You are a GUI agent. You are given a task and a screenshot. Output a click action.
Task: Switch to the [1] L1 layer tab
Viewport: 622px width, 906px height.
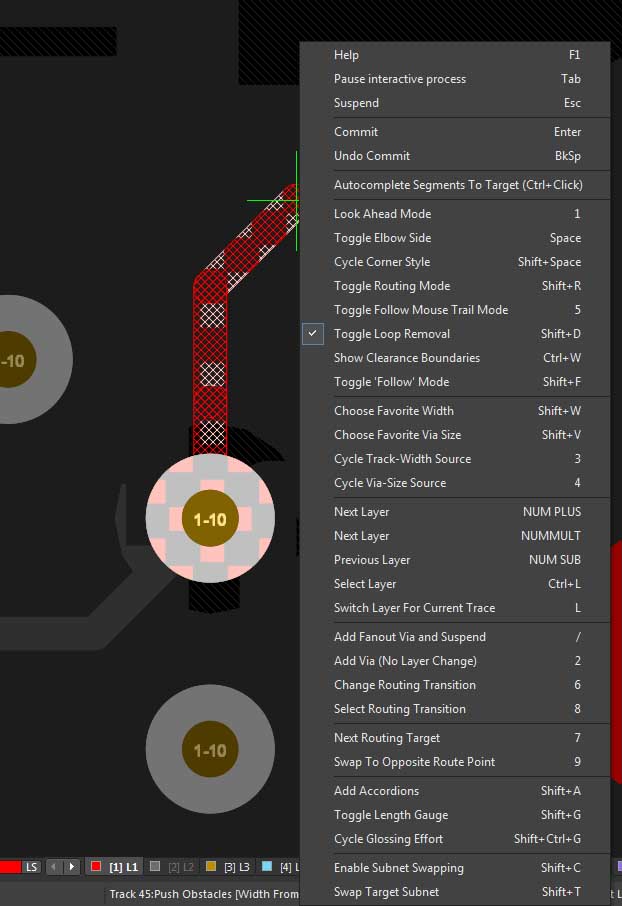tap(123, 866)
